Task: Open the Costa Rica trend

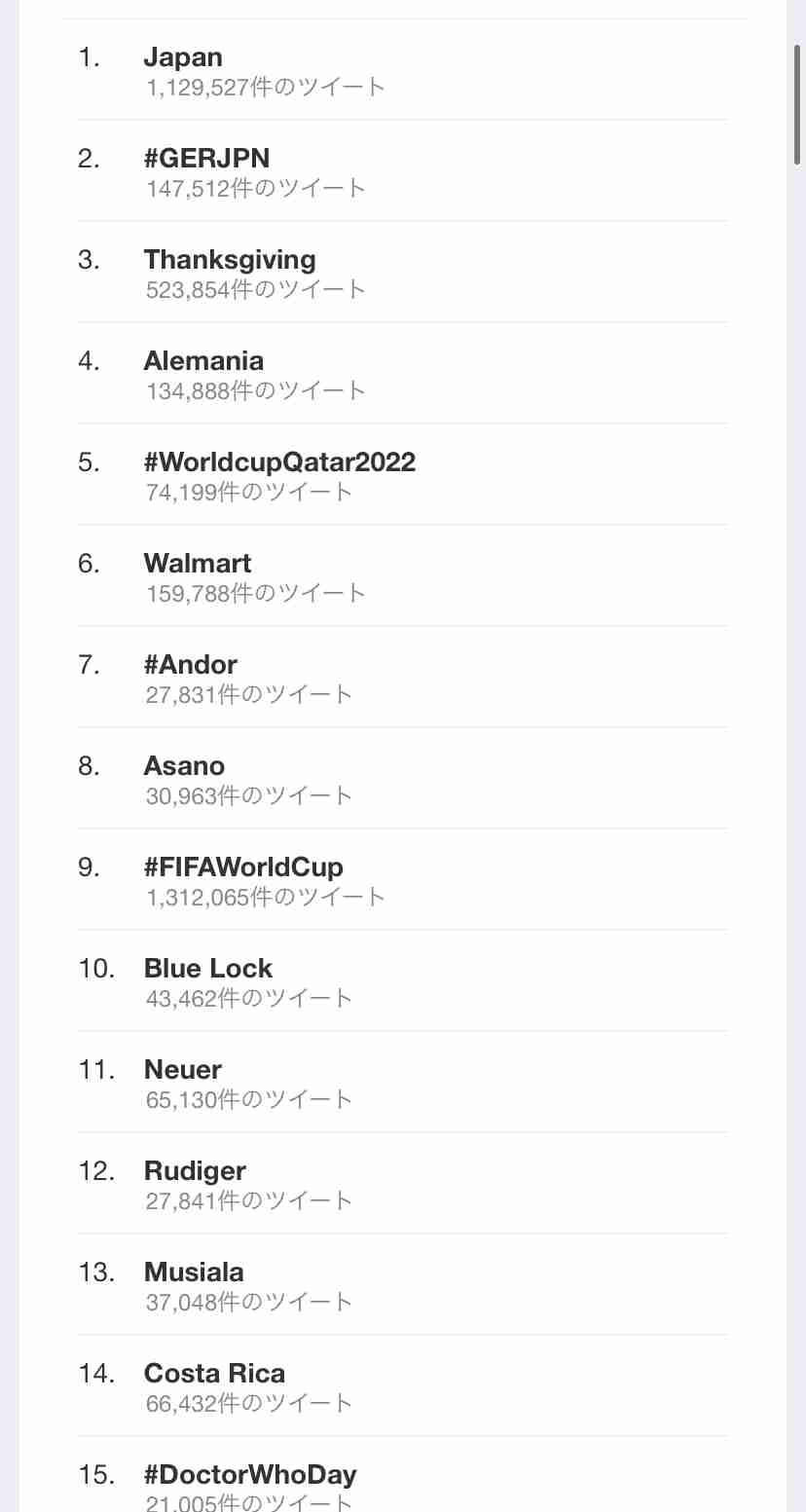Action: tap(214, 1374)
